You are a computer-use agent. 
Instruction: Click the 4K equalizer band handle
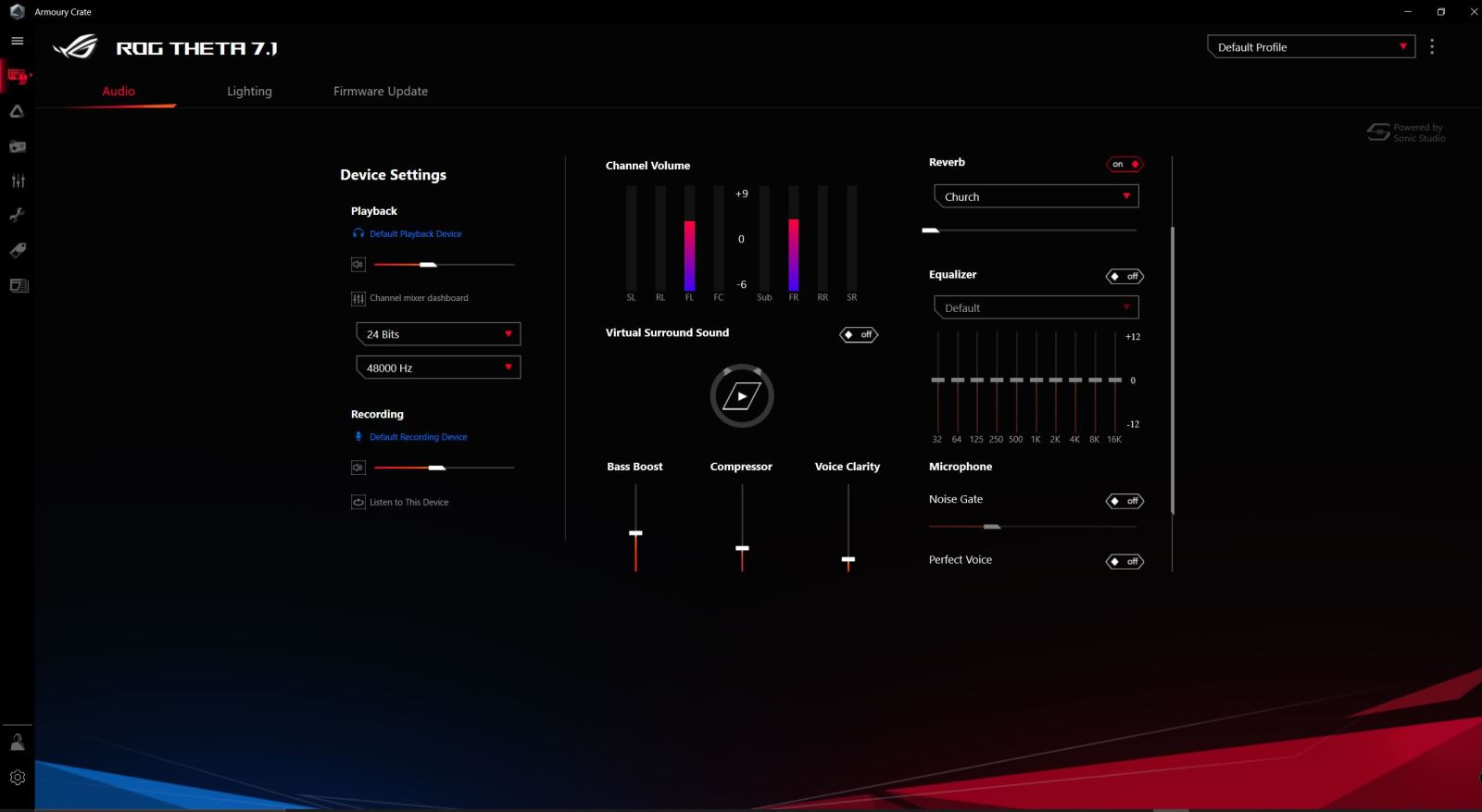tap(1075, 380)
